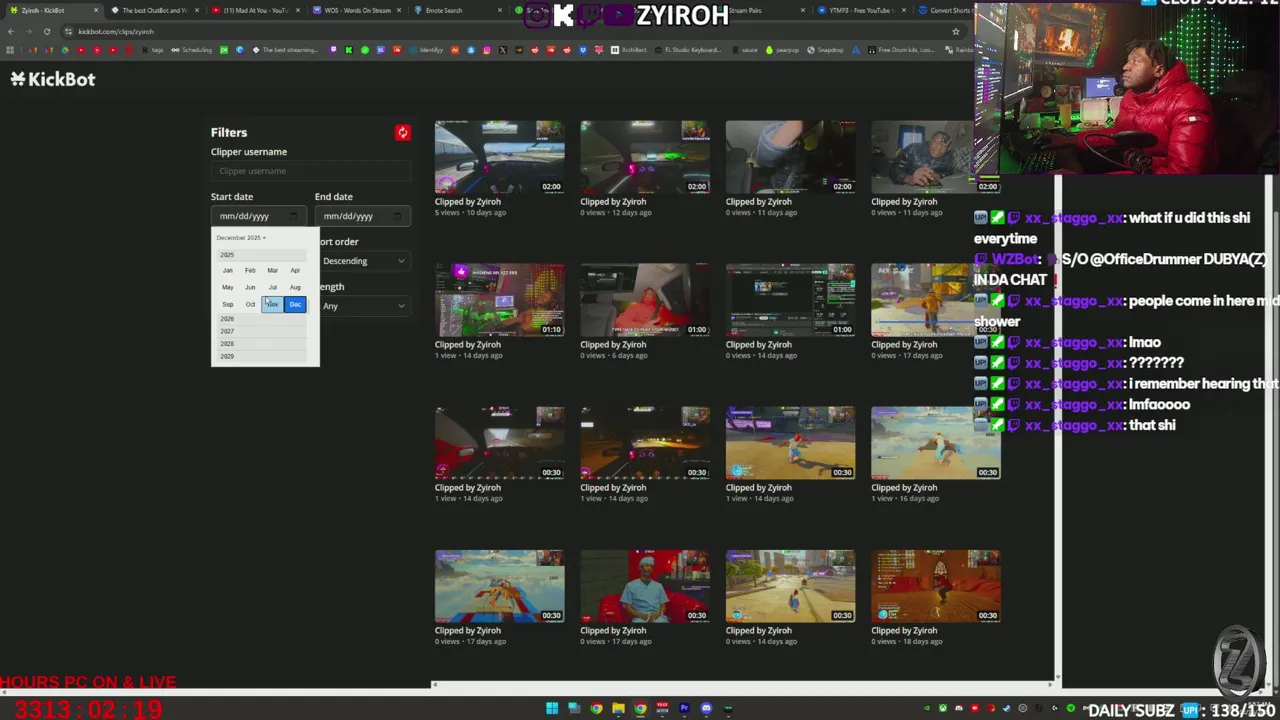Expand year 2027 in the date picker
The height and width of the screenshot is (720, 1280).
tap(262, 331)
